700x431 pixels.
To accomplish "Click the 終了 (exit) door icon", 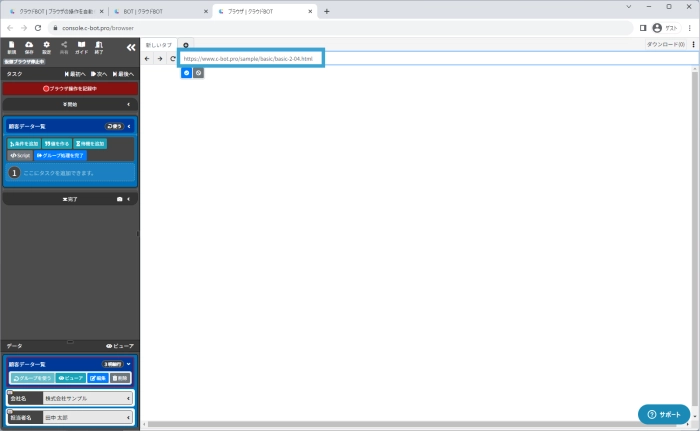I will pyautogui.click(x=98, y=47).
